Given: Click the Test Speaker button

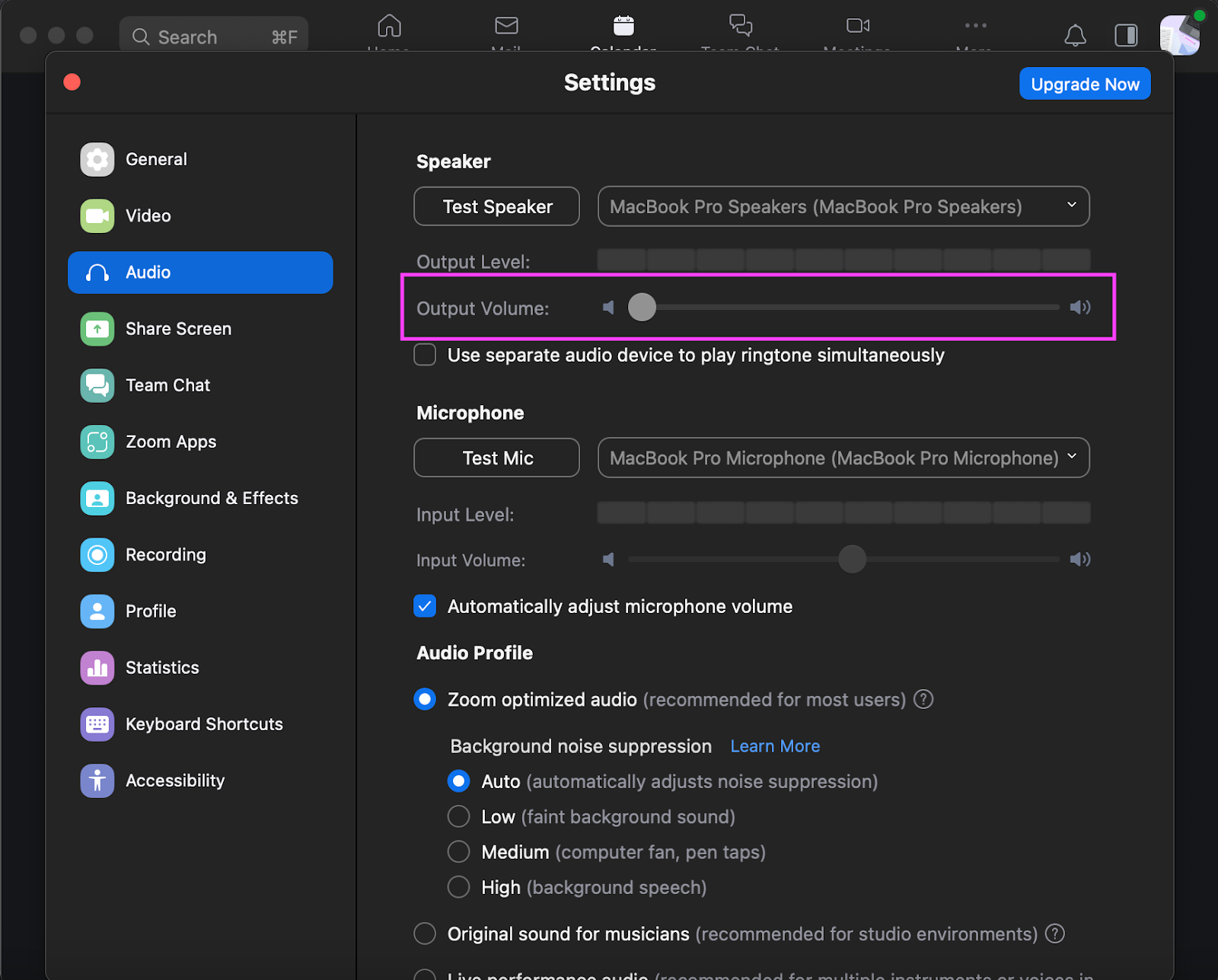Looking at the screenshot, I should coord(496,206).
